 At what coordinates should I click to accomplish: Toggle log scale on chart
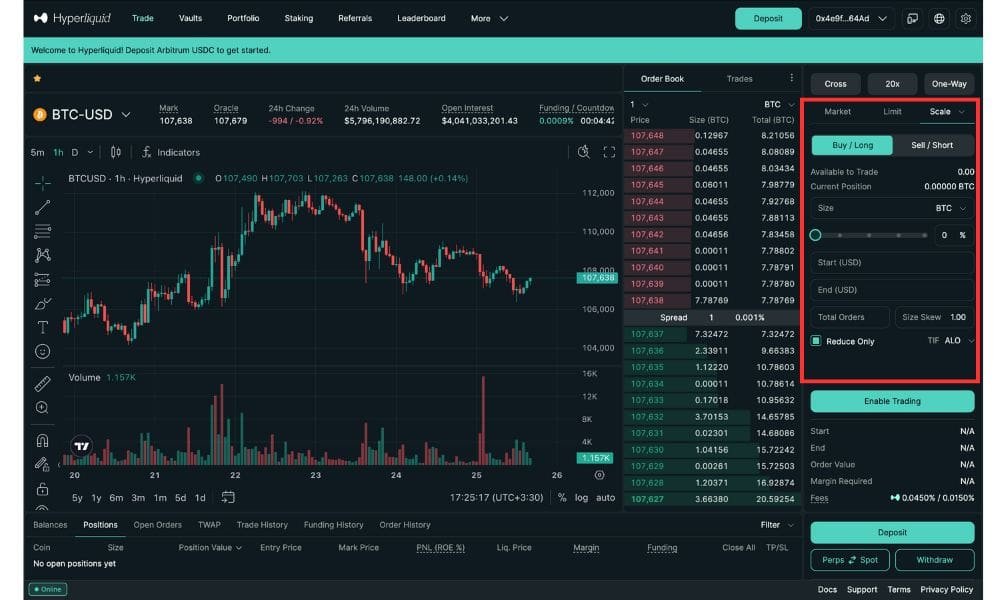tap(581, 497)
